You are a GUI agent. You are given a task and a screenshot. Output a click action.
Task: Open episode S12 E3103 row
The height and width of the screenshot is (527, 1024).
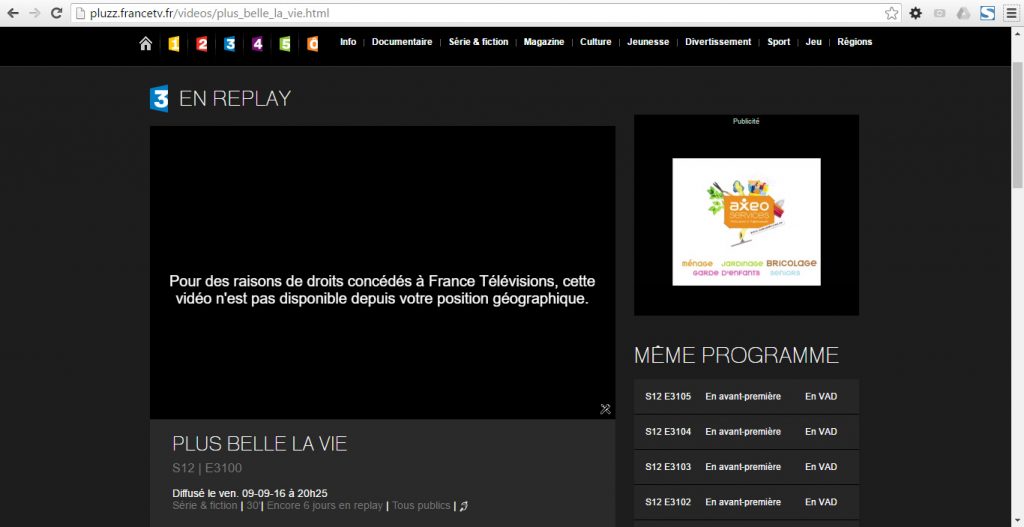point(746,467)
